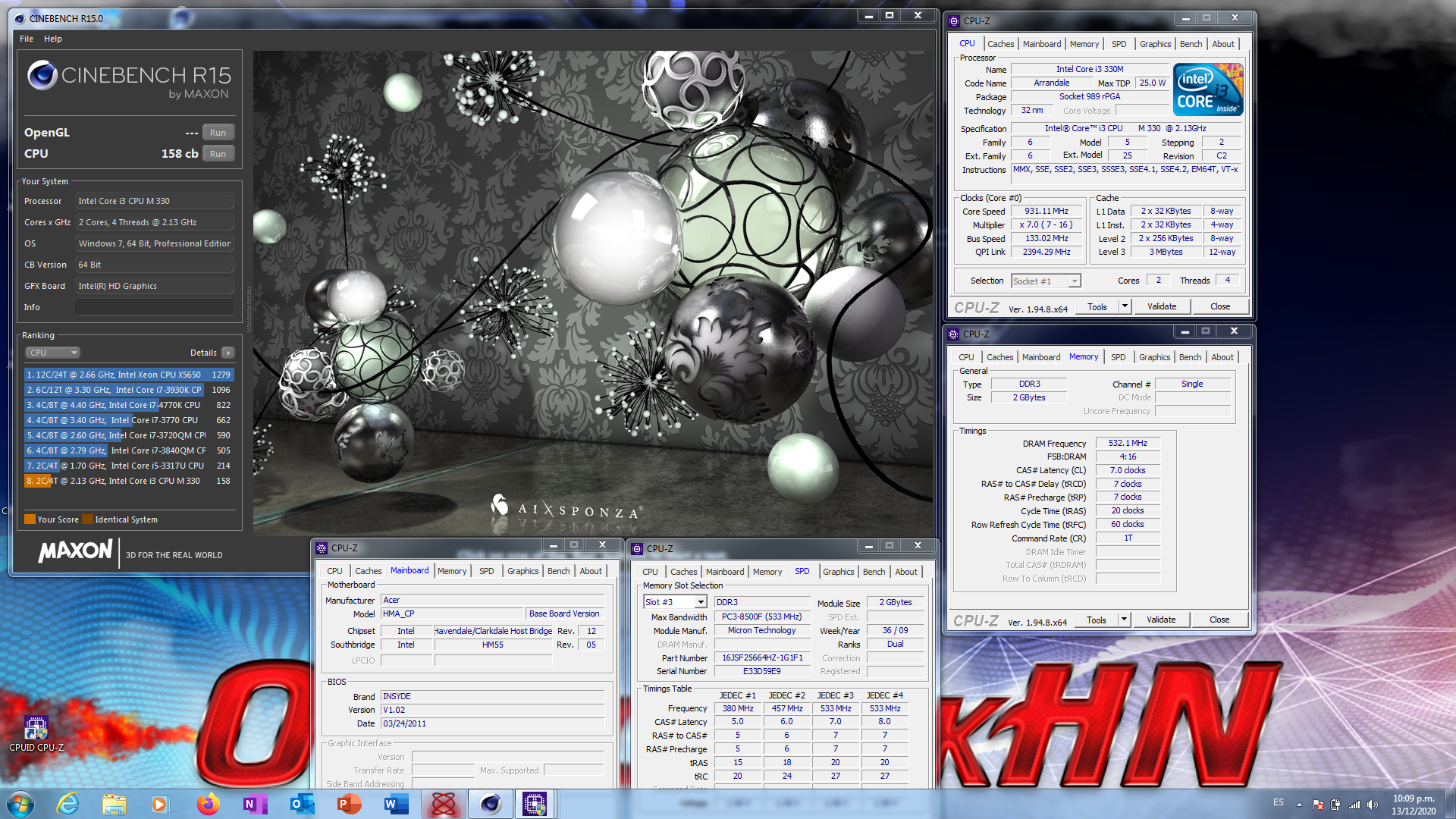Image resolution: width=1456 pixels, height=819 pixels.
Task: Click the taskbar clock showing 10:09 p.m.
Action: click(1414, 805)
